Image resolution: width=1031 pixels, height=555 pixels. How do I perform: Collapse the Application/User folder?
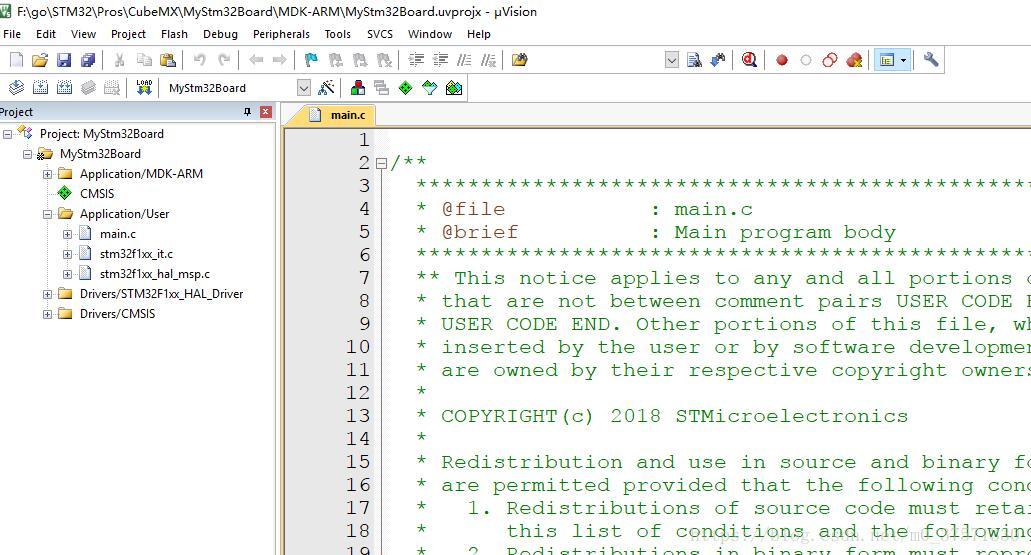coord(47,214)
